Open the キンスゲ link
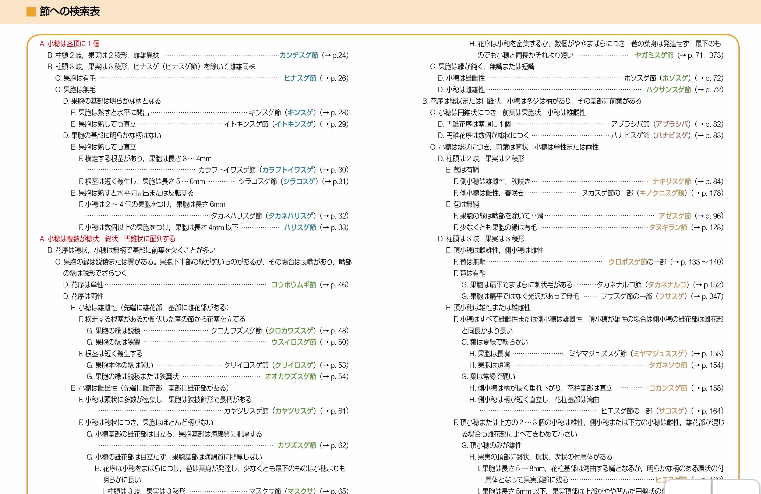 pyautogui.click(x=301, y=113)
